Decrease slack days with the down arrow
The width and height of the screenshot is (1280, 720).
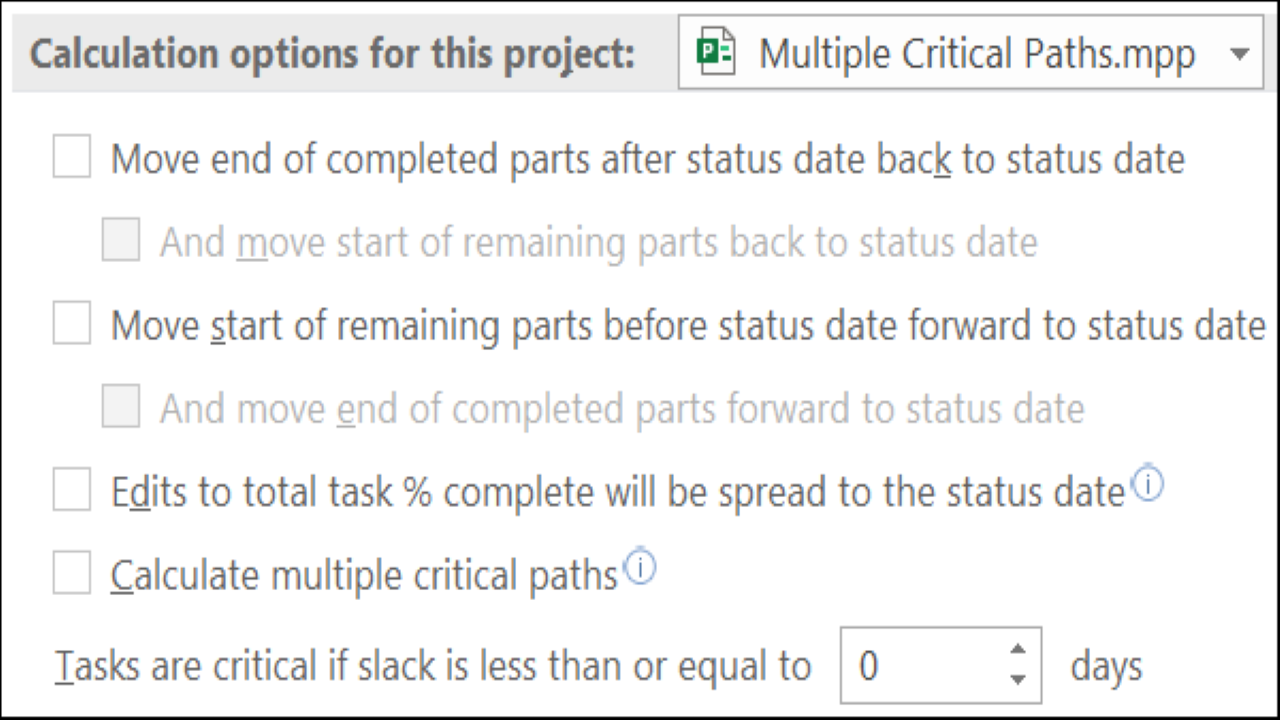click(x=1018, y=680)
